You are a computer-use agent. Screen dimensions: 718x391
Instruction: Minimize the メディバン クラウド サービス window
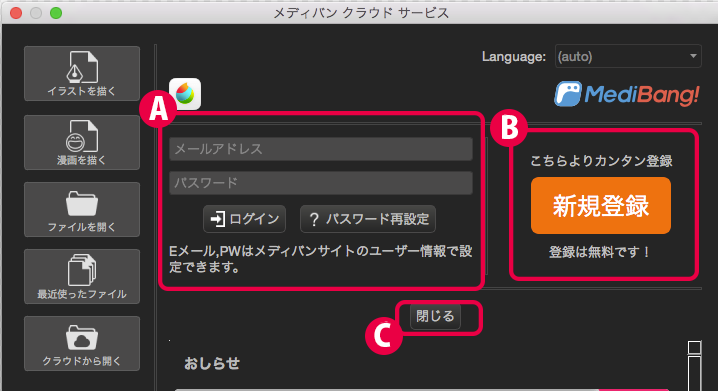[36, 13]
